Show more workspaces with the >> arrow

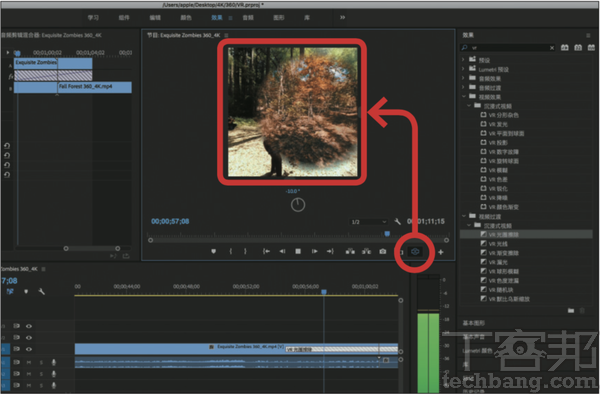pyautogui.click(x=342, y=17)
